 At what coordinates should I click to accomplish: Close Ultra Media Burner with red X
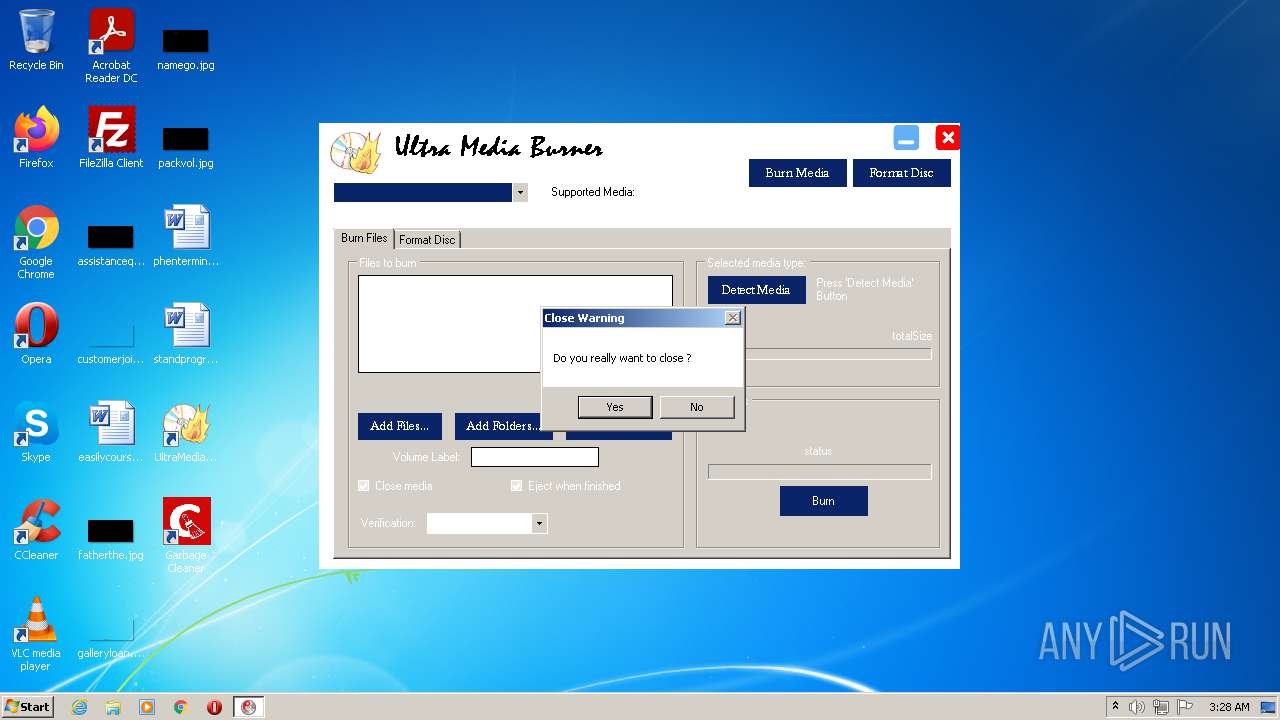click(x=947, y=138)
